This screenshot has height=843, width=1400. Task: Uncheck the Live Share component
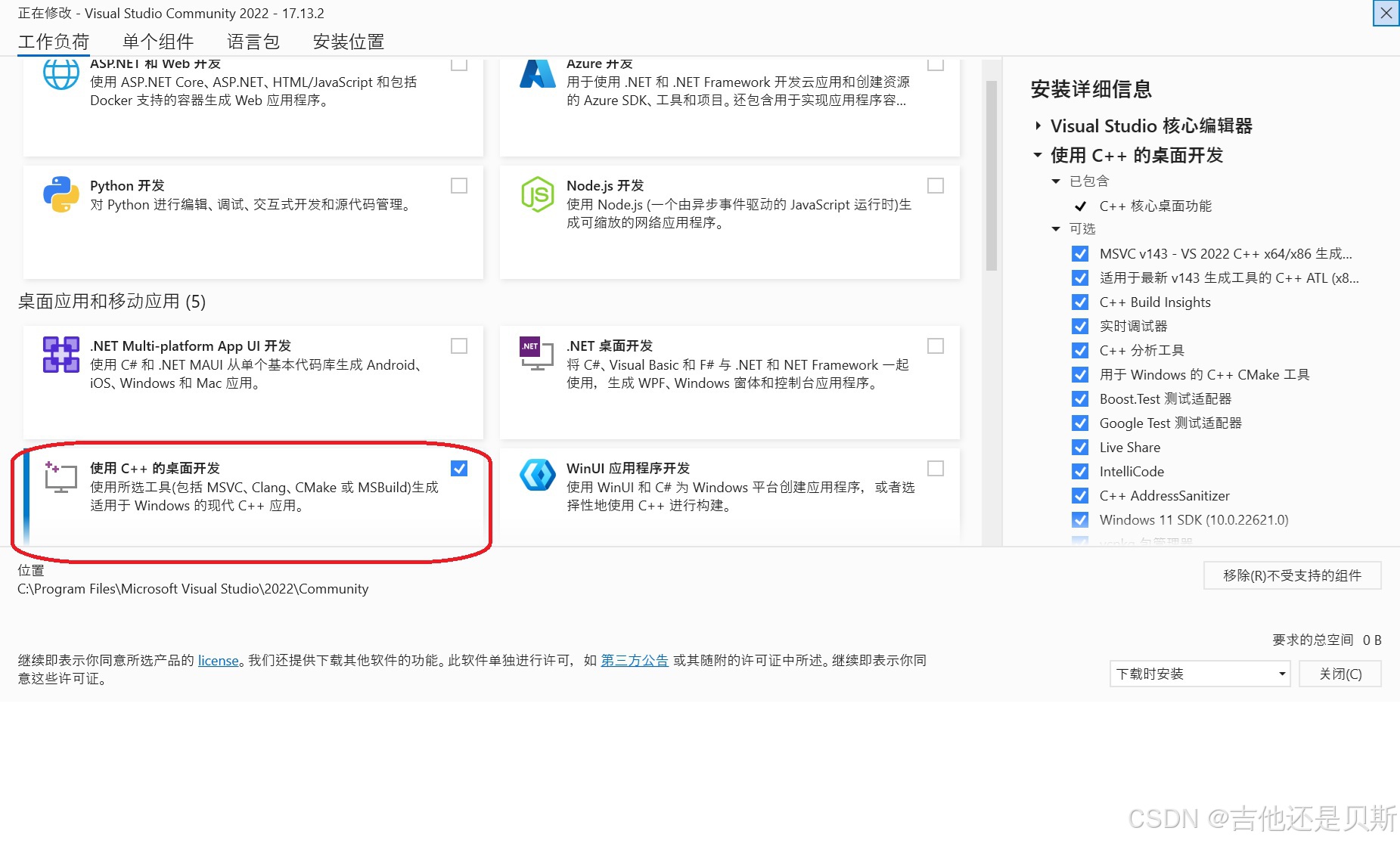(x=1080, y=447)
